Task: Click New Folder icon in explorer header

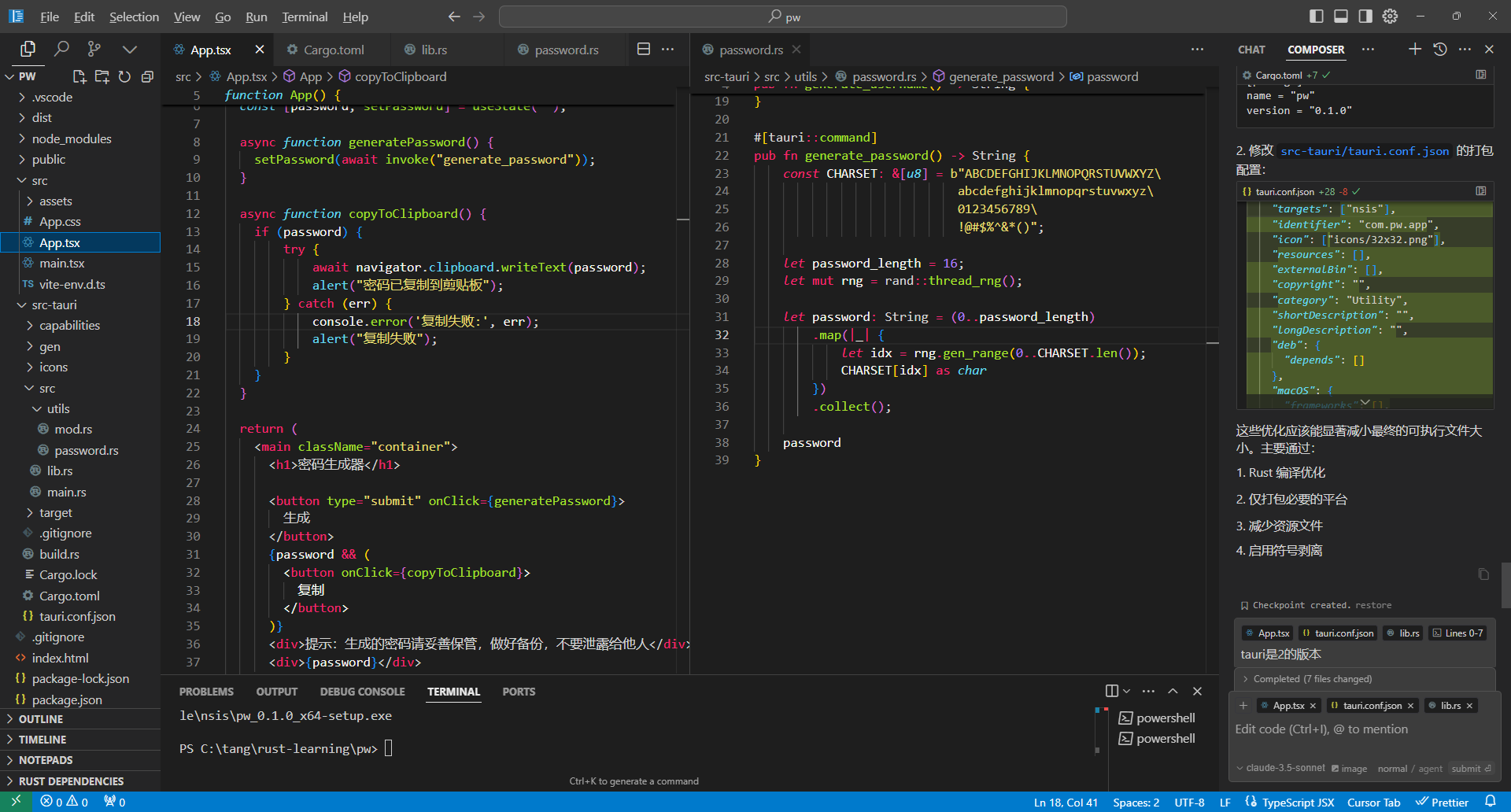Action: click(x=102, y=76)
